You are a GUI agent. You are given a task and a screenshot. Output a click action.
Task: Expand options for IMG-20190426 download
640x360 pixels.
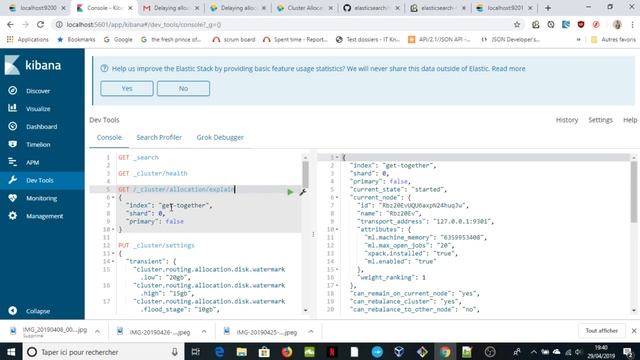coord(204,331)
